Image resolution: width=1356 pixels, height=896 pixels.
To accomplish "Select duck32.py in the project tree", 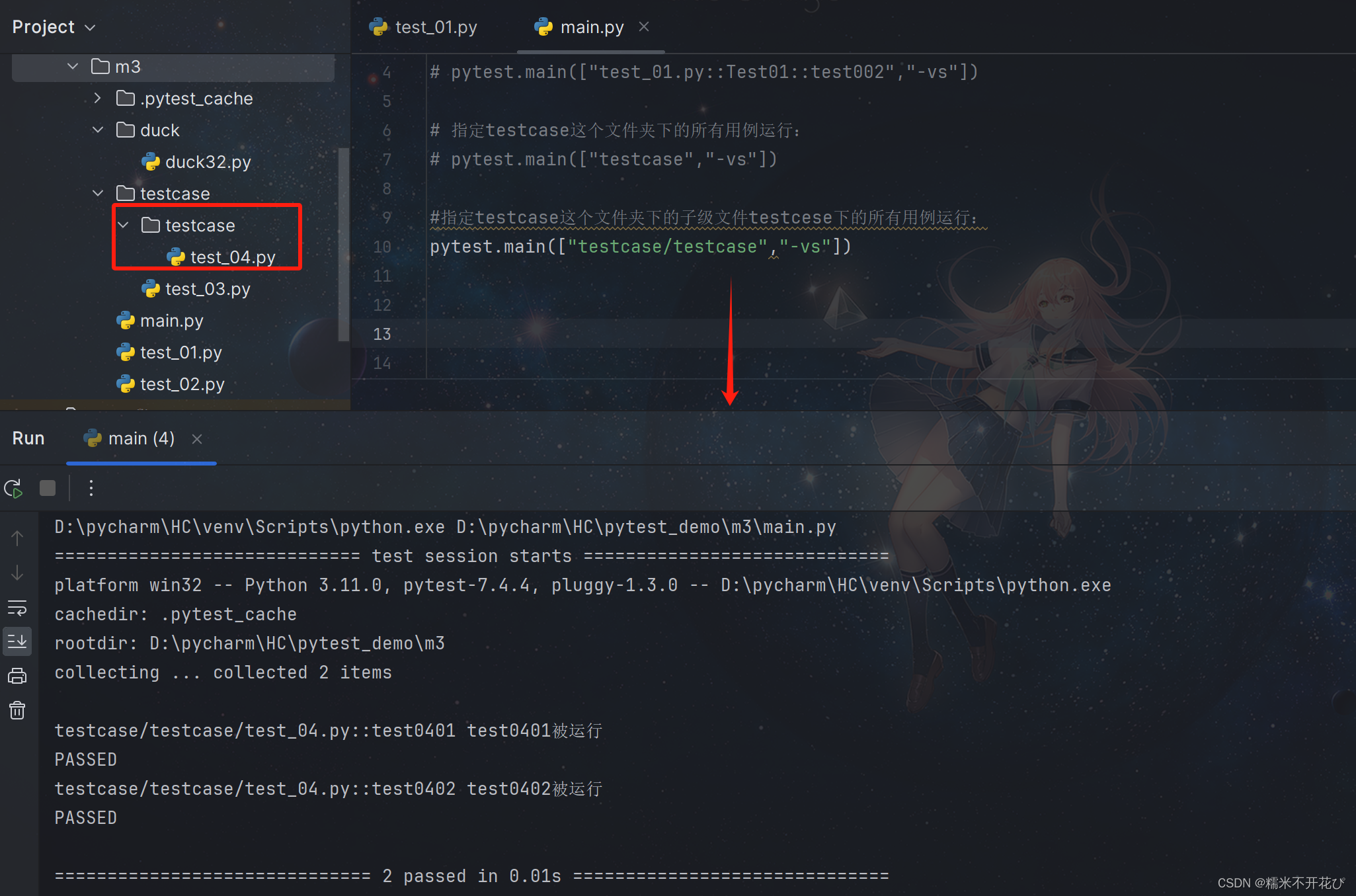I will [206, 162].
